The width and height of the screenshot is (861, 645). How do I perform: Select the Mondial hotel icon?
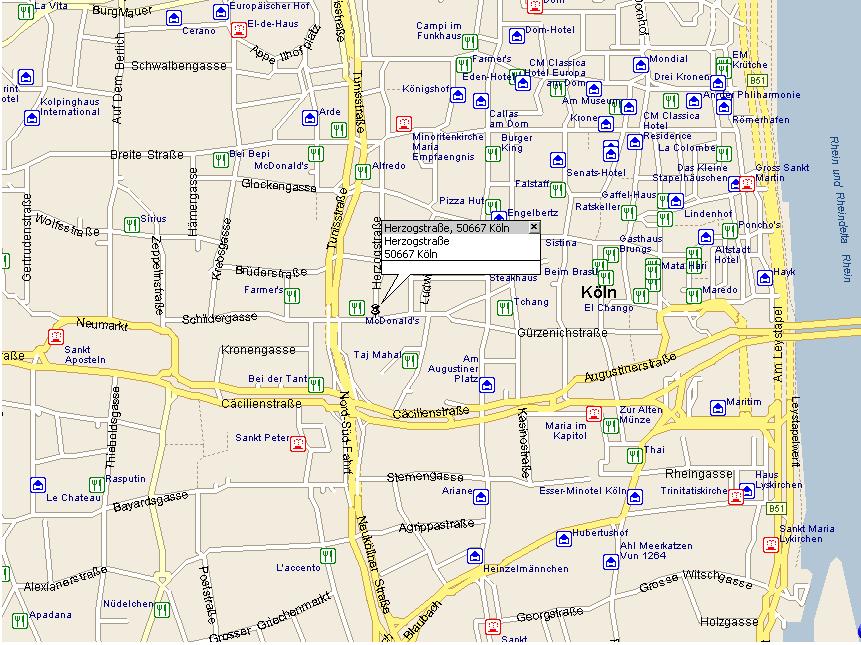[641, 65]
